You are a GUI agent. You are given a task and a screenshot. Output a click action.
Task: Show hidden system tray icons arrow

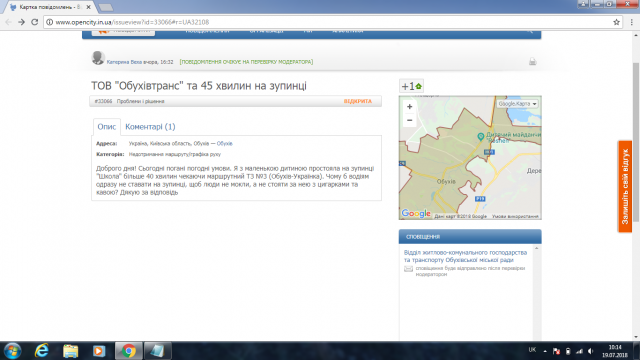coord(545,351)
